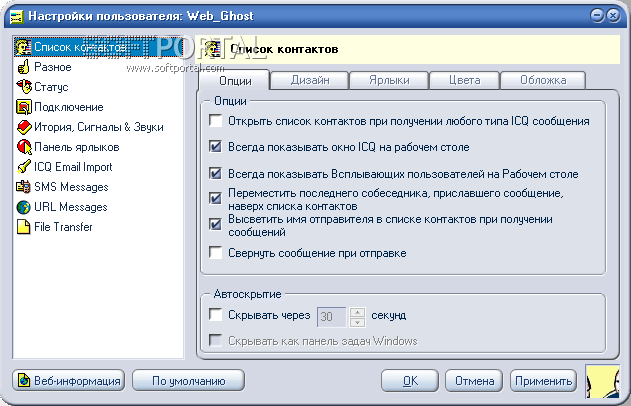Enable the Скрывать через auto-hide checkbox
The width and height of the screenshot is (631, 406).
click(216, 316)
